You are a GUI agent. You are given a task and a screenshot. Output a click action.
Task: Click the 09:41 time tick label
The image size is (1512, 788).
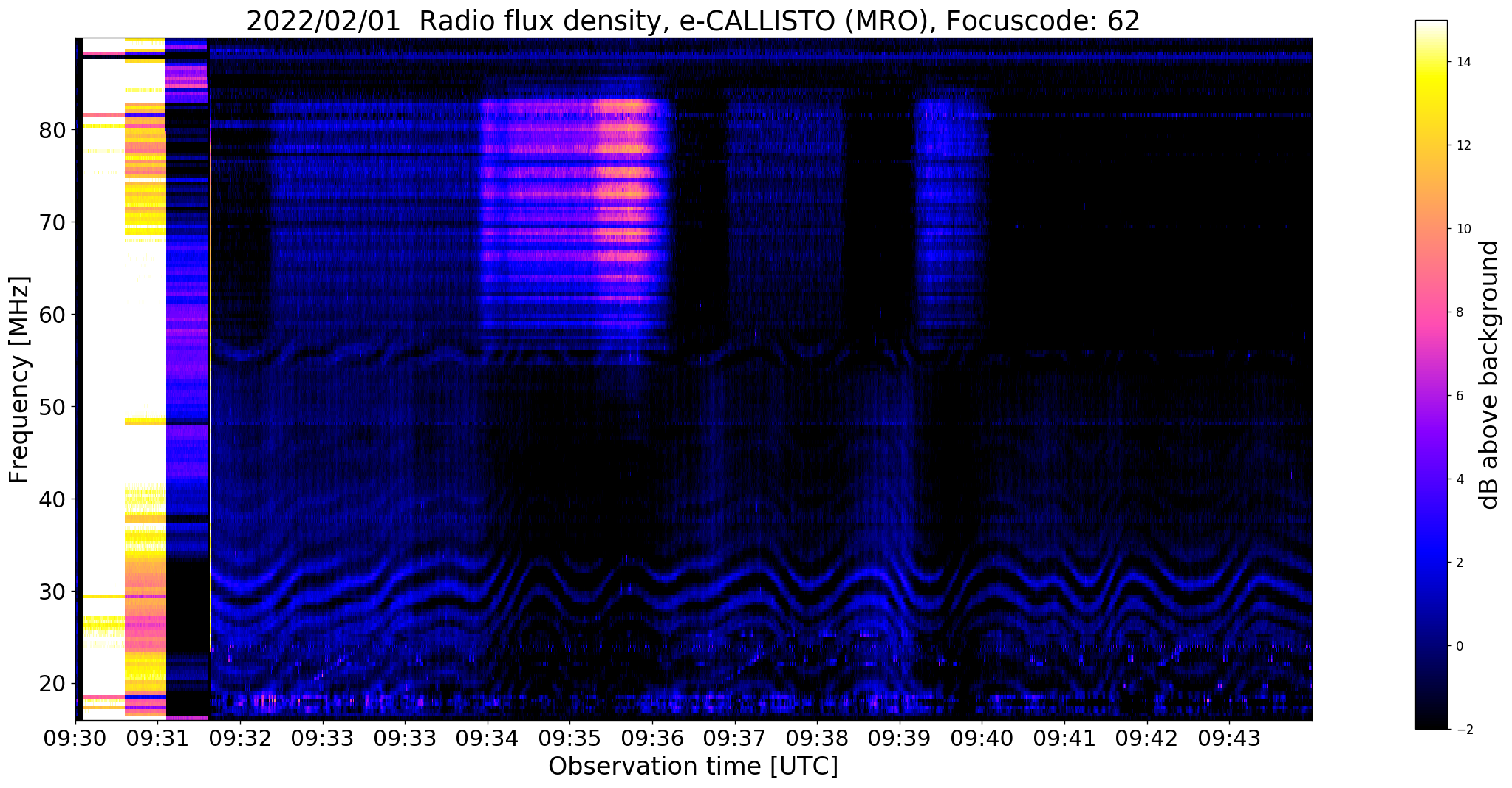(x=1064, y=739)
